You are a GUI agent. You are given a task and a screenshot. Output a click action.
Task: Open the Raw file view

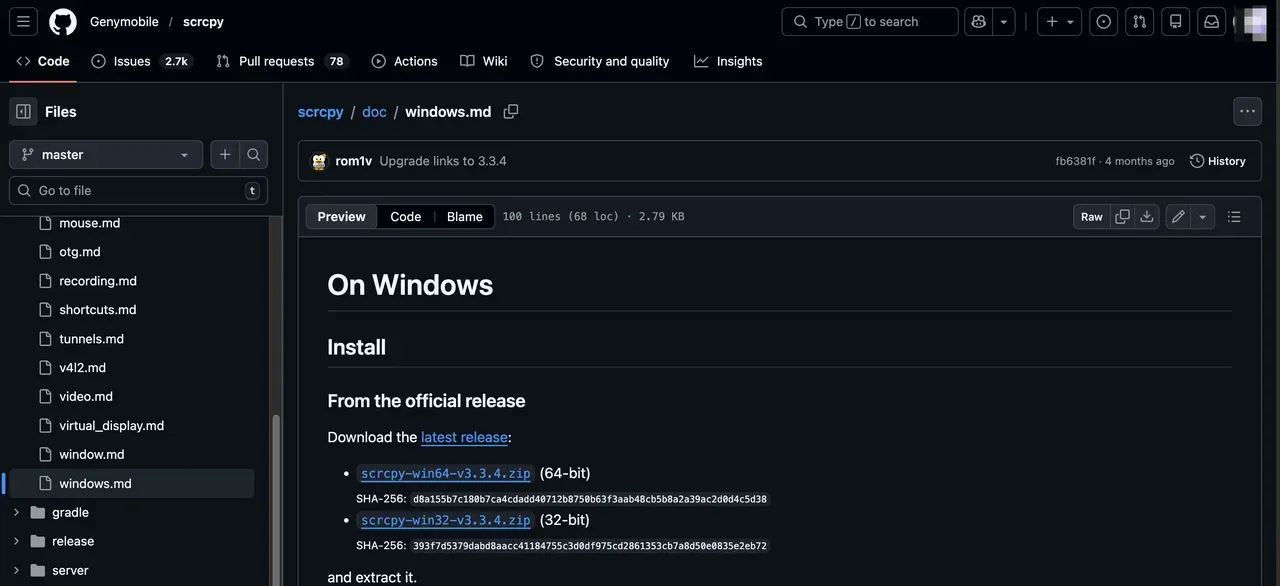pos(1092,217)
